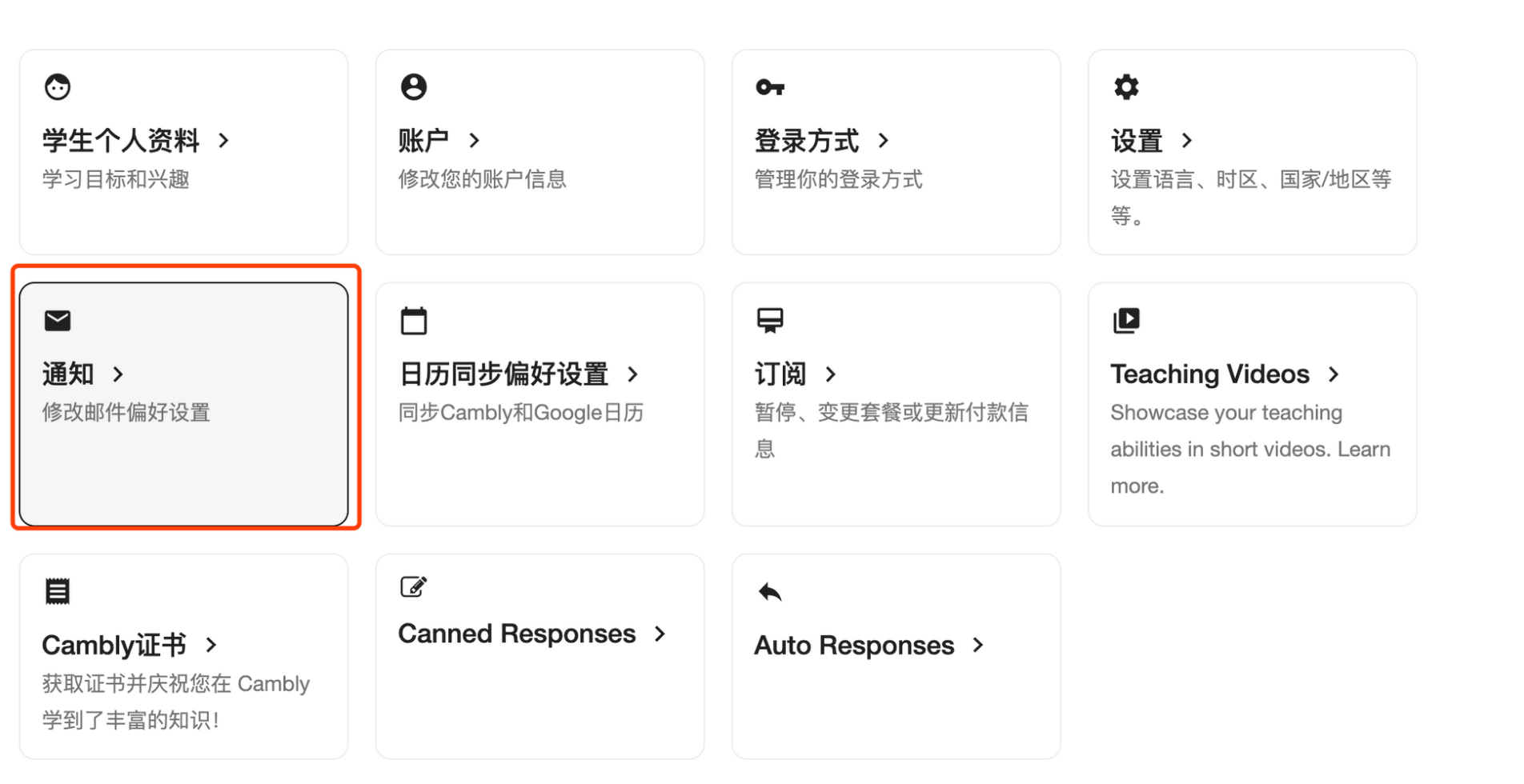Click the arrow beside 订阅
The image size is (1524, 784).
click(x=830, y=374)
